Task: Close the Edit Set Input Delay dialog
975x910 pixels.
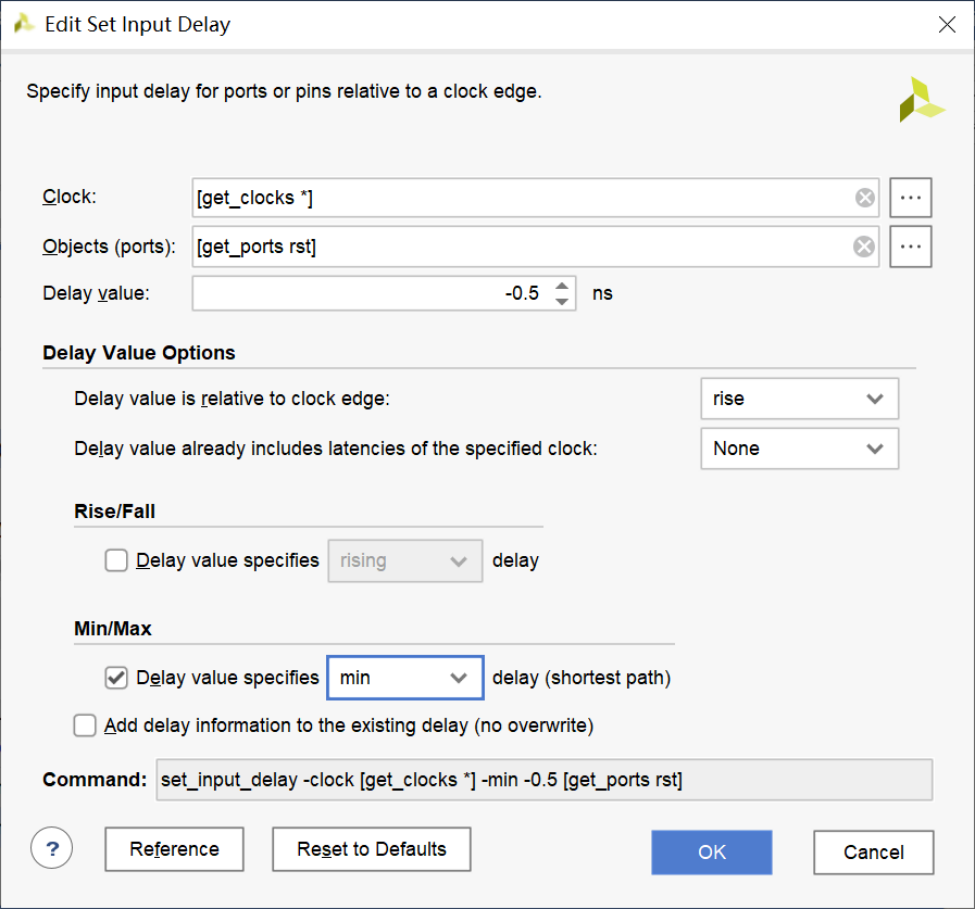Action: [x=946, y=25]
